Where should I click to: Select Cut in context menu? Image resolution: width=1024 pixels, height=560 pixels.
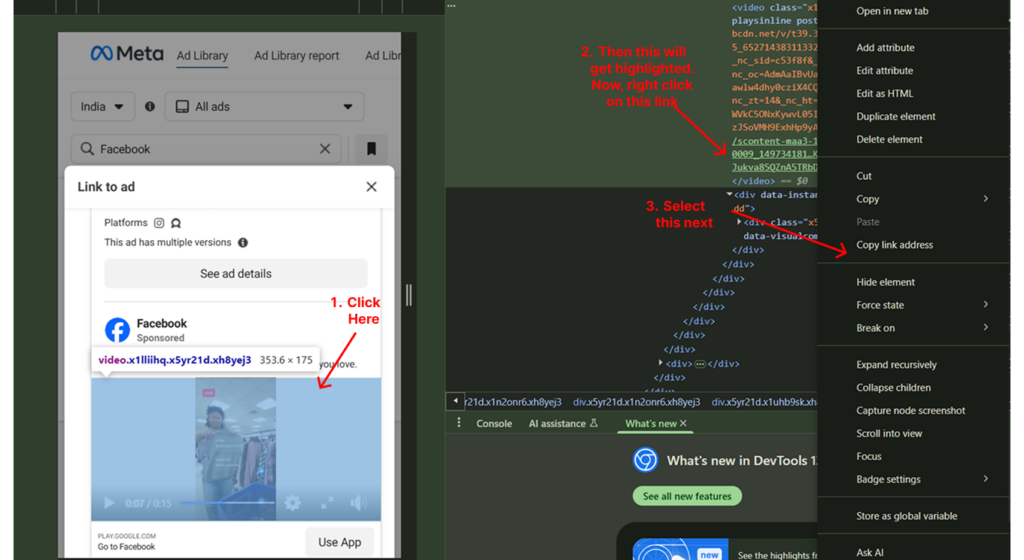pyautogui.click(x=864, y=176)
